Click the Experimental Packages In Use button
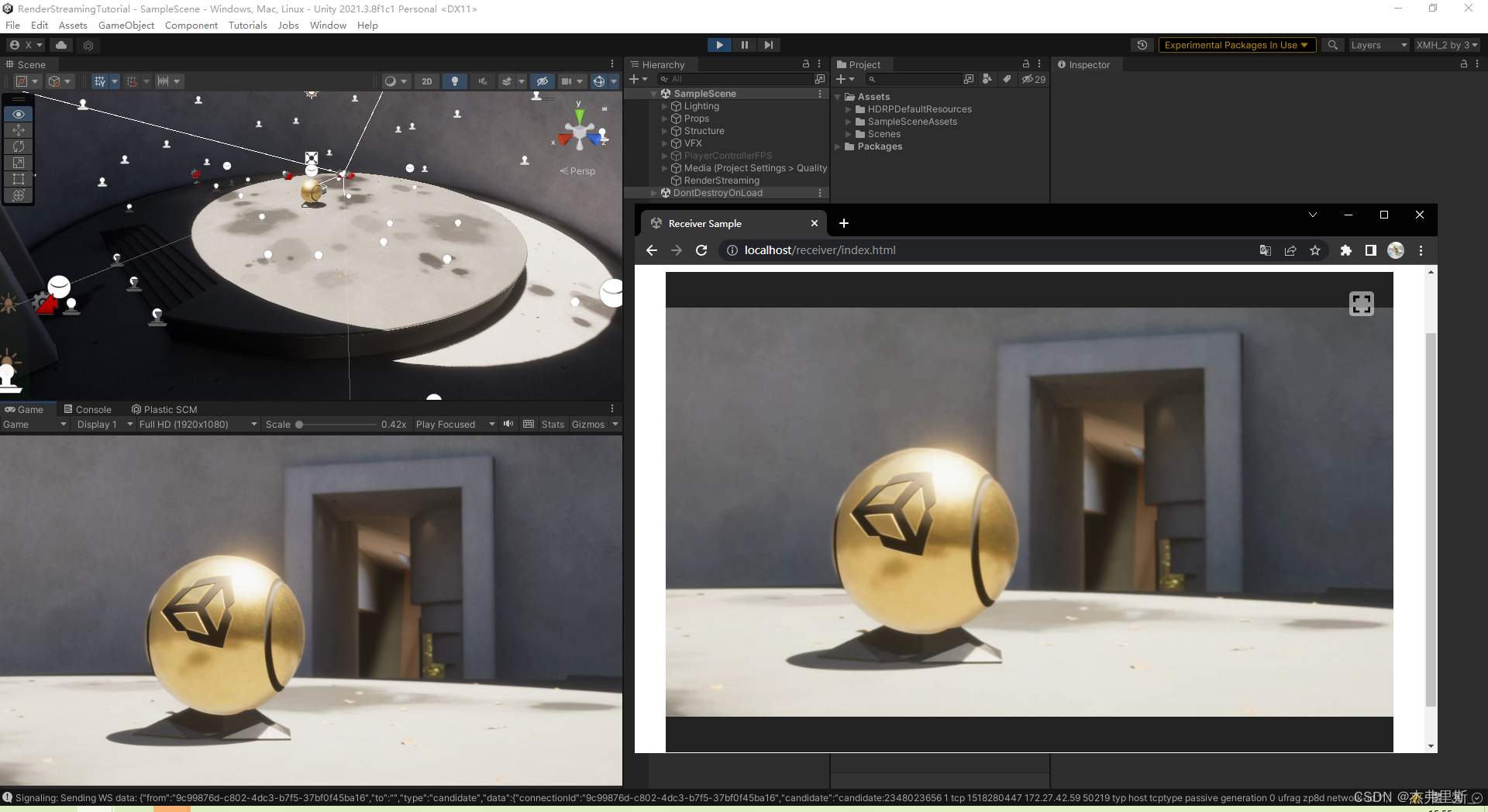Viewport: 1488px width, 812px height. [1236, 44]
